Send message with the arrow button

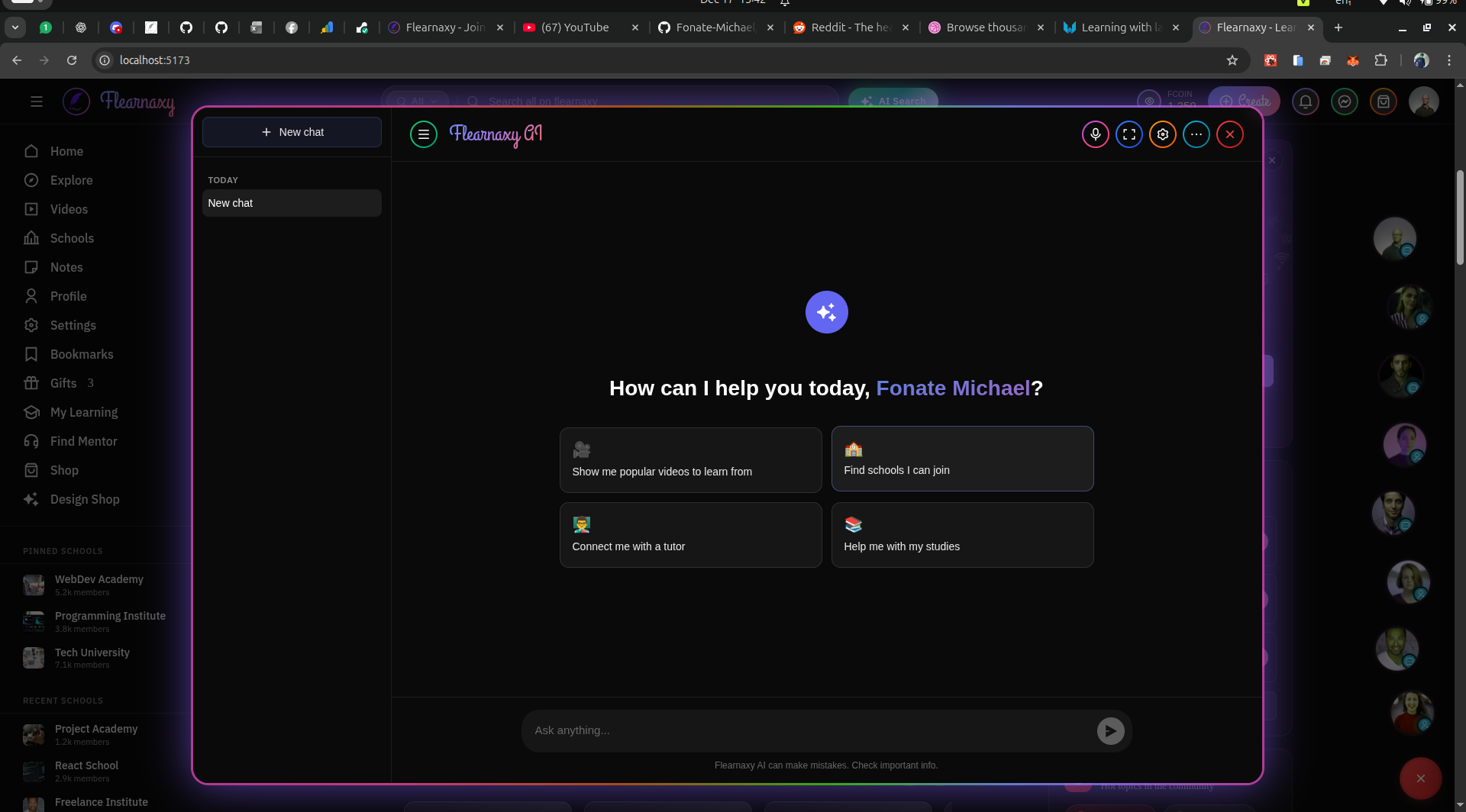pos(1110,731)
